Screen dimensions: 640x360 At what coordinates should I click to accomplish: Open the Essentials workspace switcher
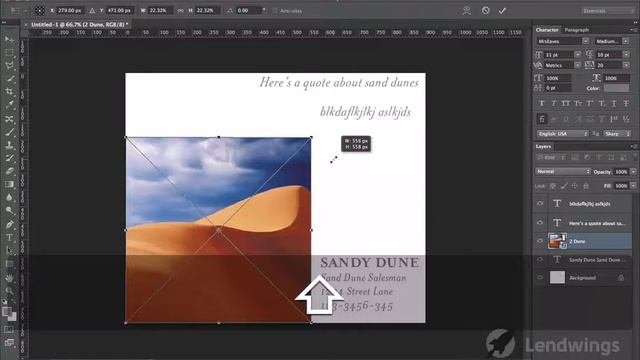tap(607, 11)
